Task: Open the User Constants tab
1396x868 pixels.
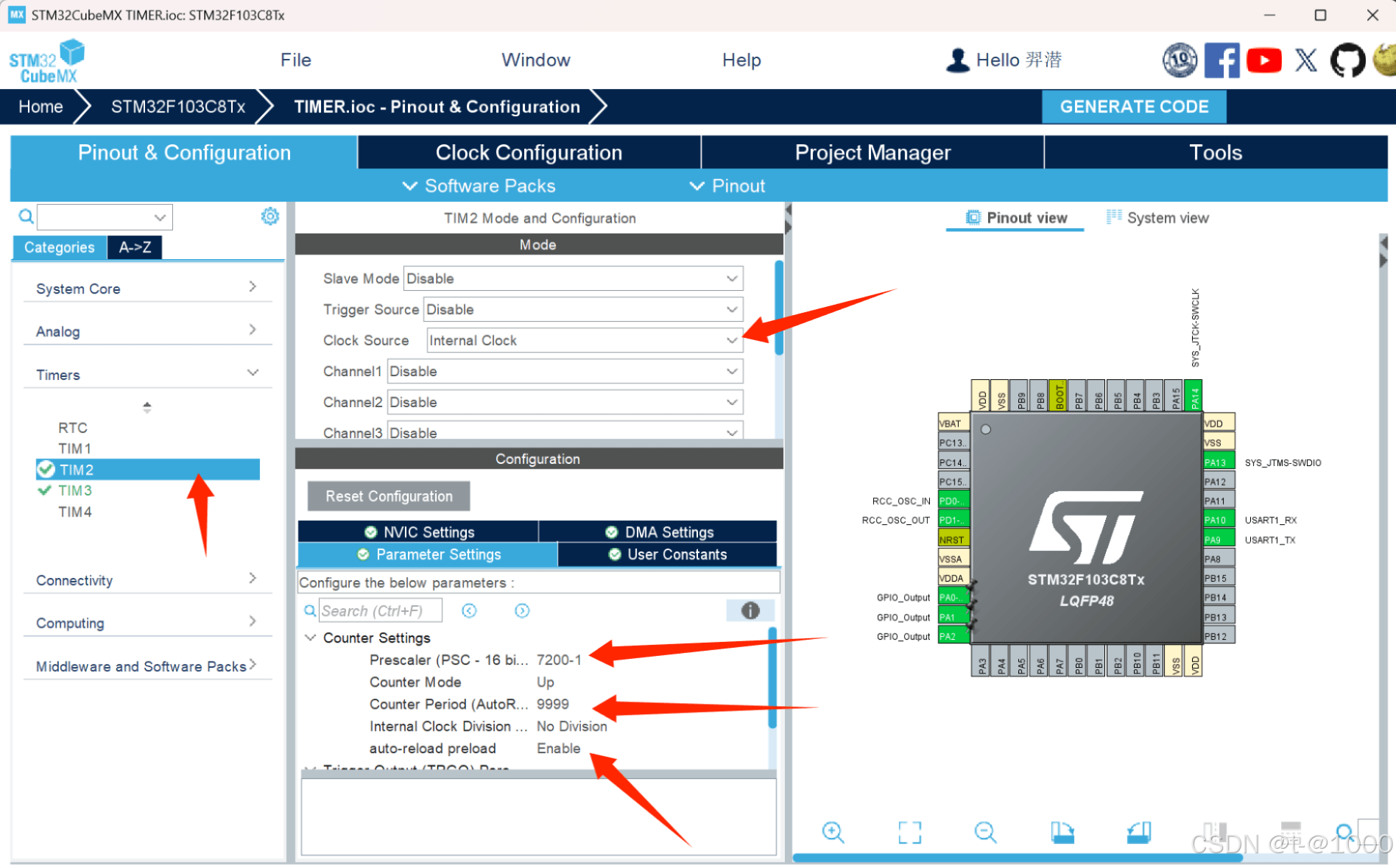Action: tap(667, 554)
